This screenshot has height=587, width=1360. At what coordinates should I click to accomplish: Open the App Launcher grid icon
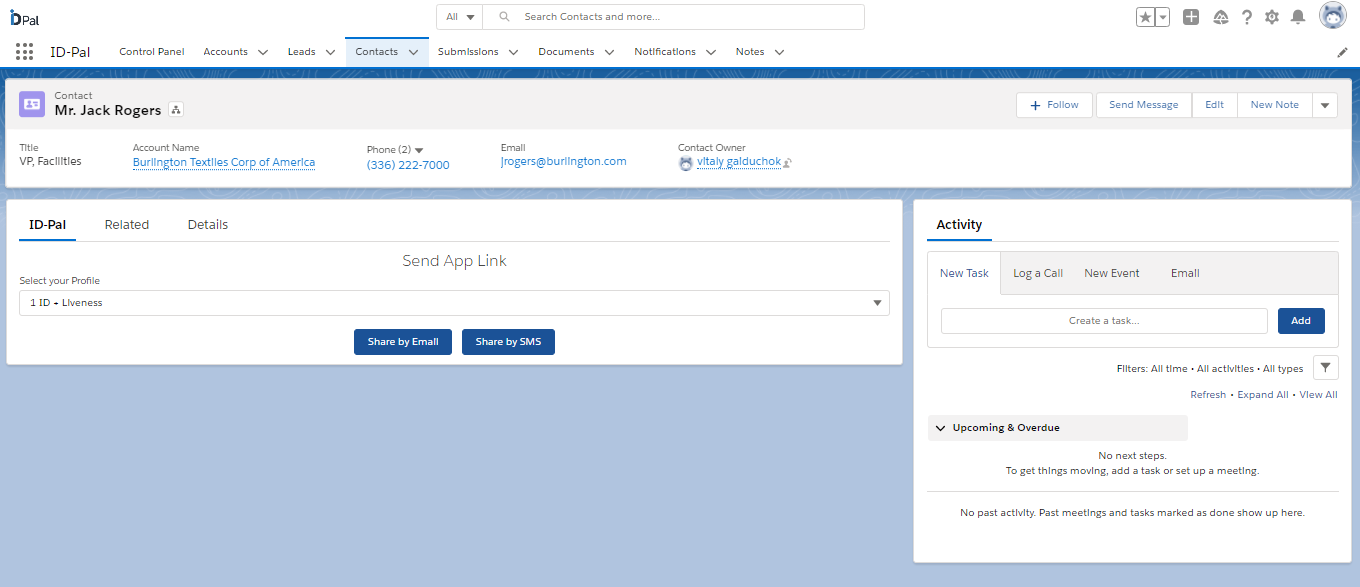click(x=25, y=52)
